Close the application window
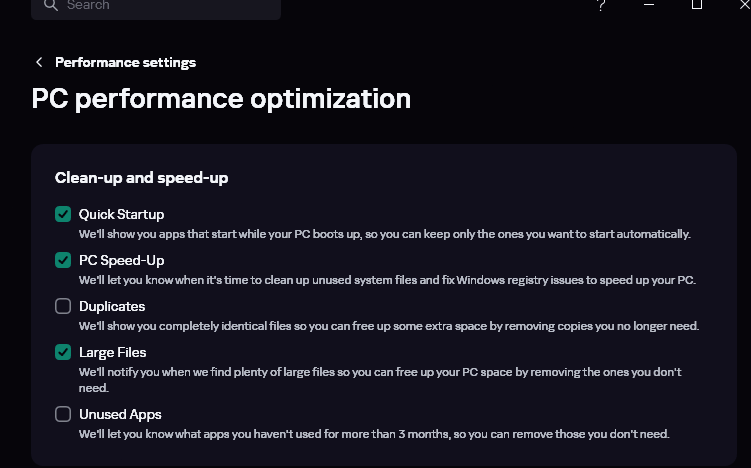Viewport: 751px width, 468px height. (742, 5)
